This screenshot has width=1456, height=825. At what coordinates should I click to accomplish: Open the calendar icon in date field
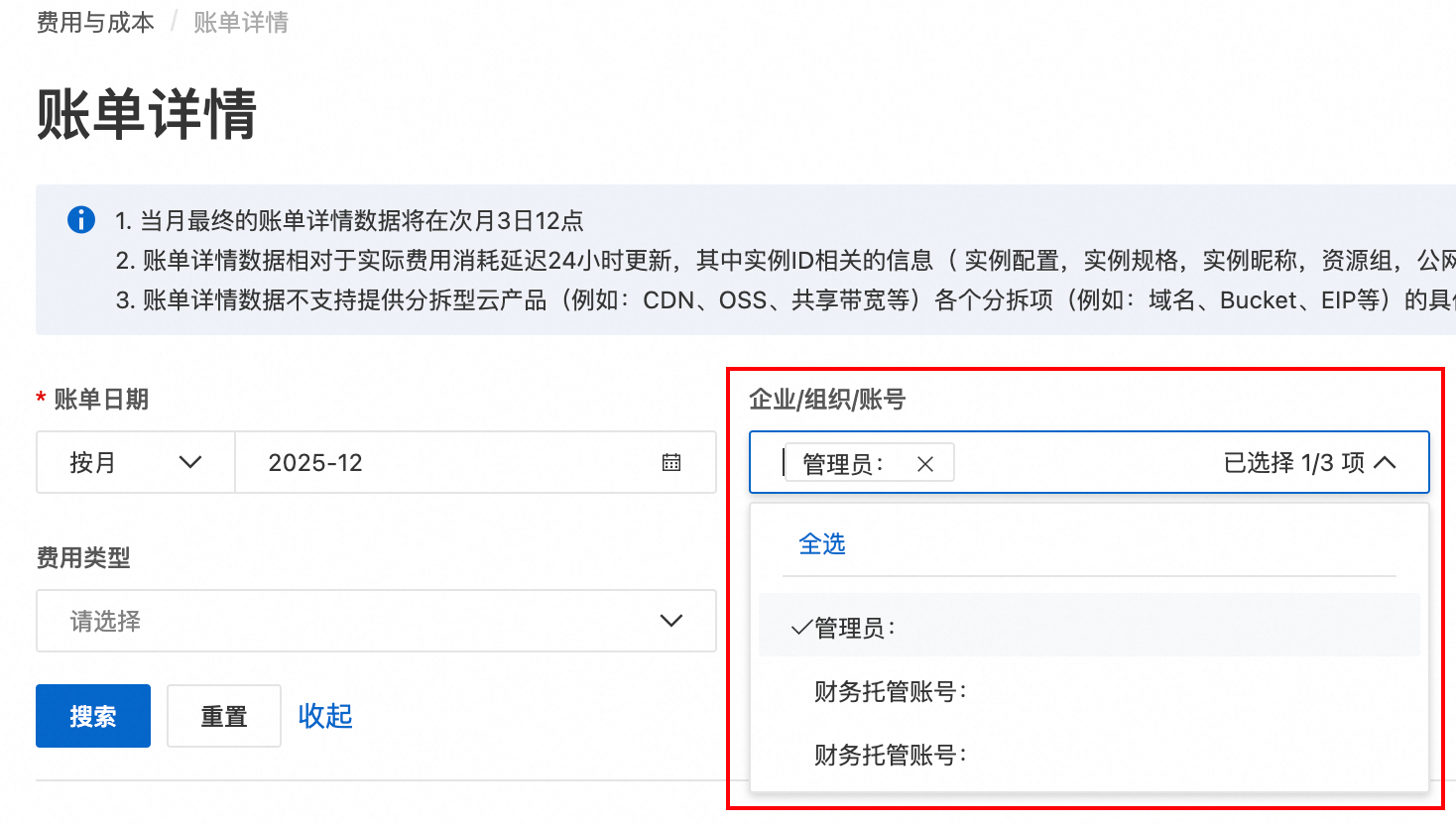click(671, 462)
